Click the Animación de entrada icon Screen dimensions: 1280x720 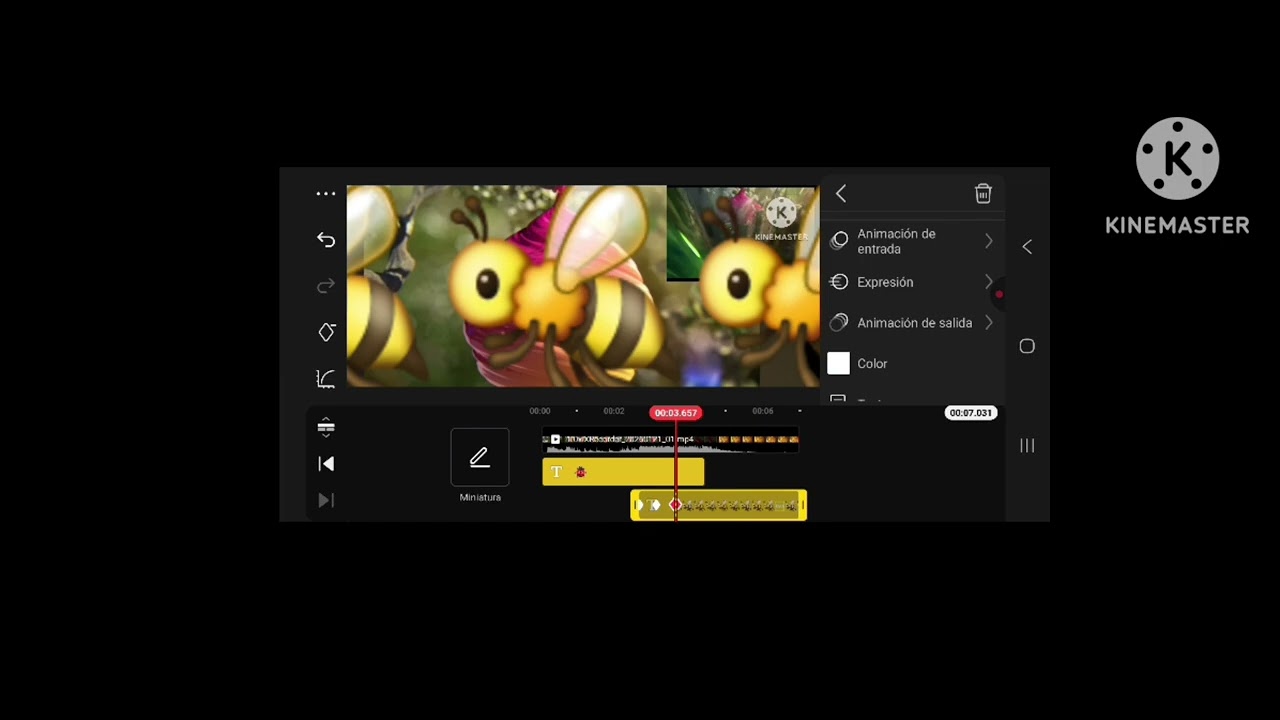point(839,241)
